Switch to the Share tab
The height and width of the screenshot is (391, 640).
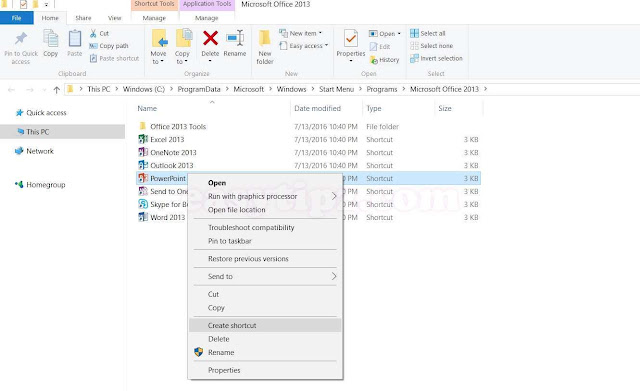point(83,18)
